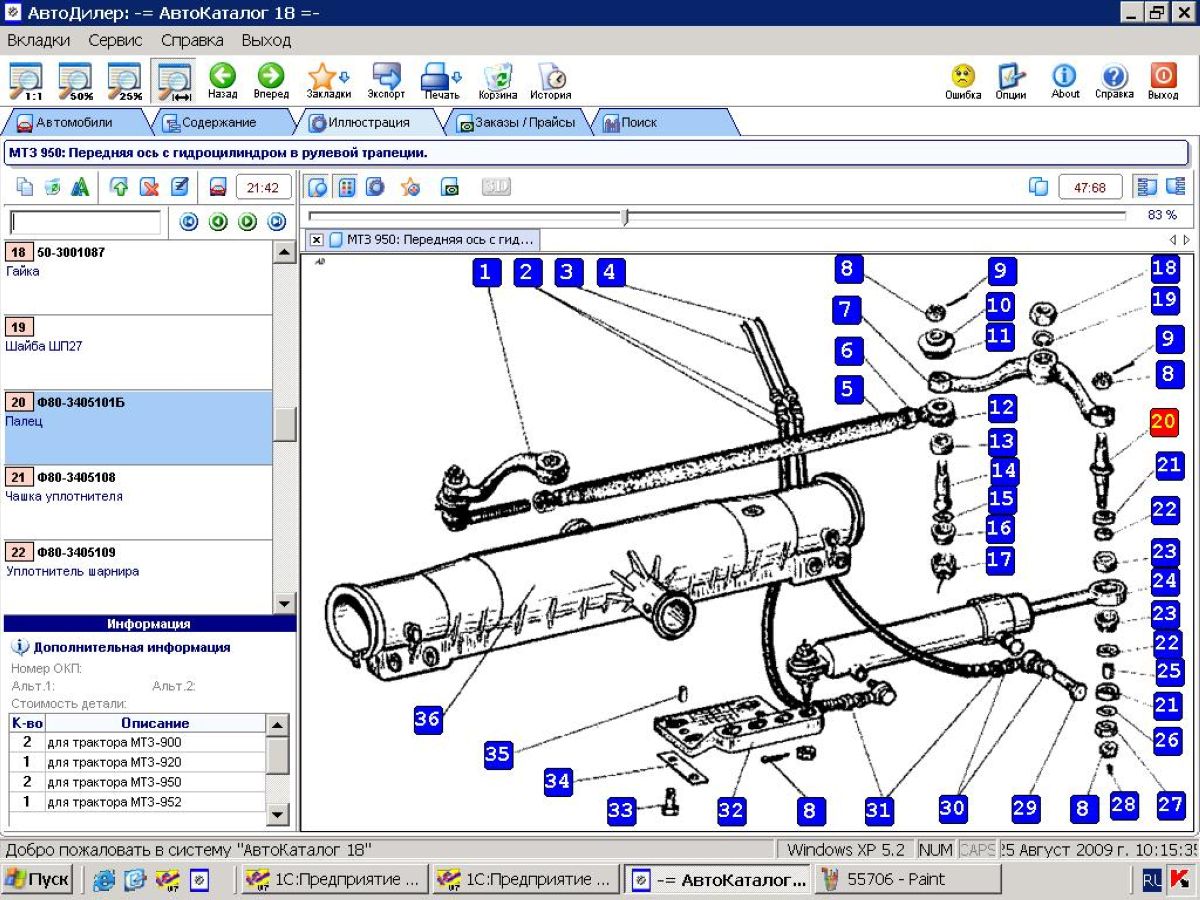Click the green up arrow icon in parts toolbar
Screen dimensions: 1200x900
coord(120,188)
